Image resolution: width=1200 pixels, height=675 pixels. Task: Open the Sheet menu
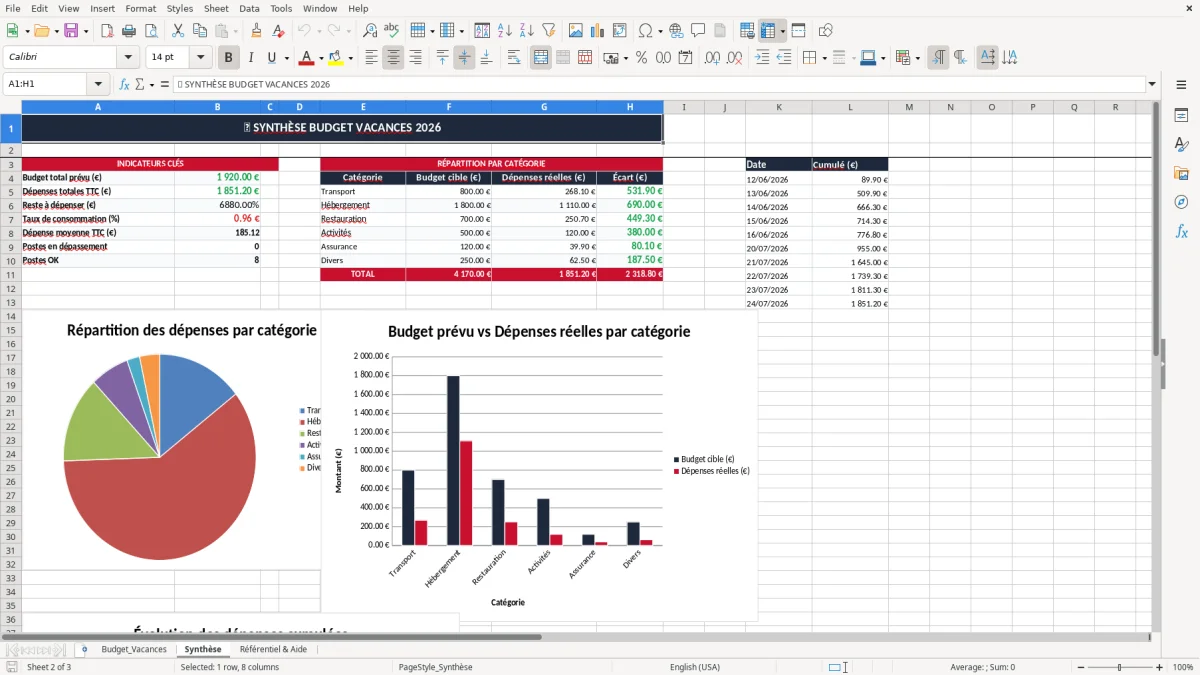216,8
